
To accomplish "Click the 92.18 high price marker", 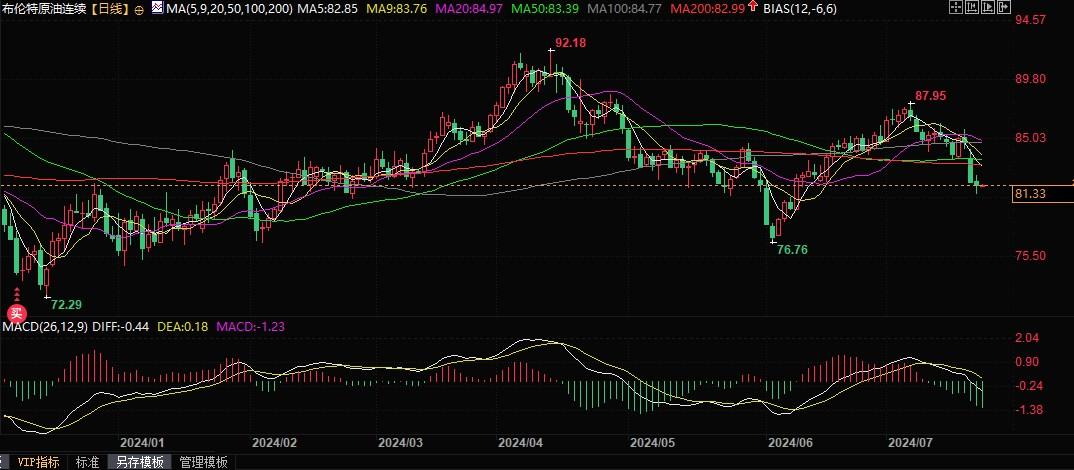I will tap(571, 42).
